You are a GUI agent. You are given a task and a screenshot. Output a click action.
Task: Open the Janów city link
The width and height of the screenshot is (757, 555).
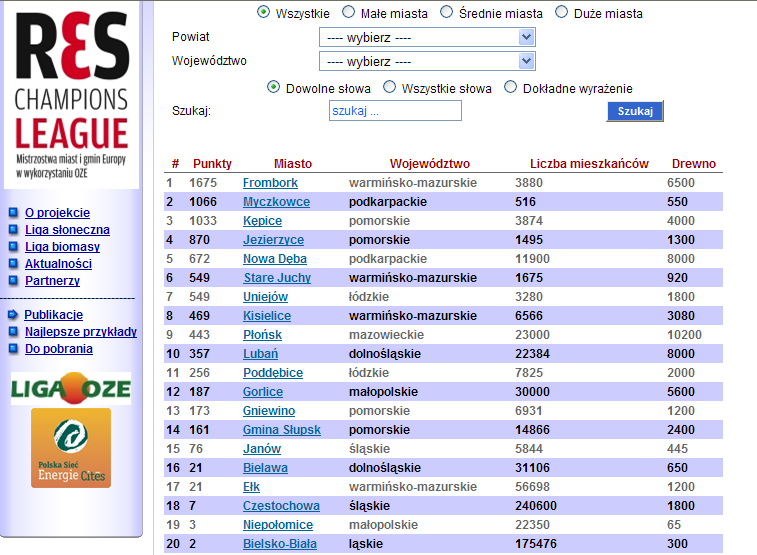point(262,449)
